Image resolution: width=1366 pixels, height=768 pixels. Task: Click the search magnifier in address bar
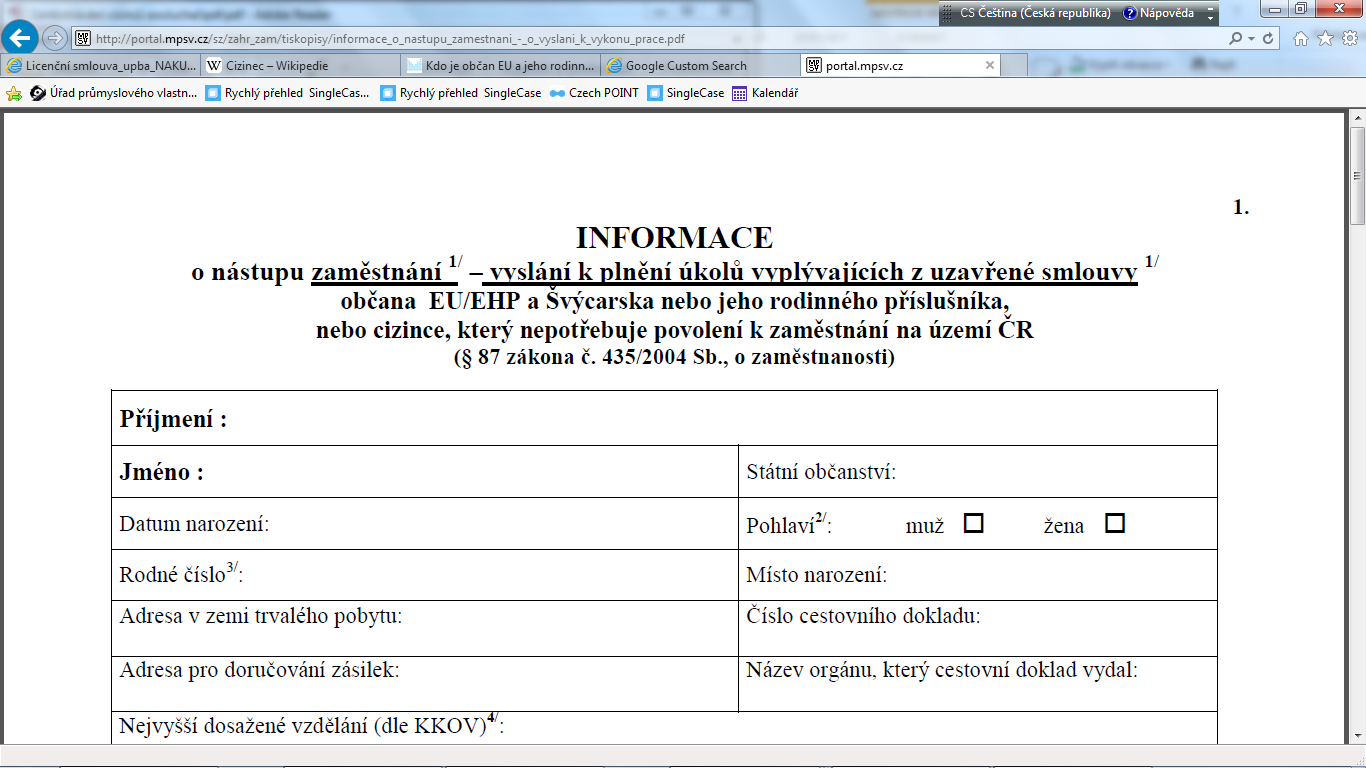pyautogui.click(x=1236, y=38)
